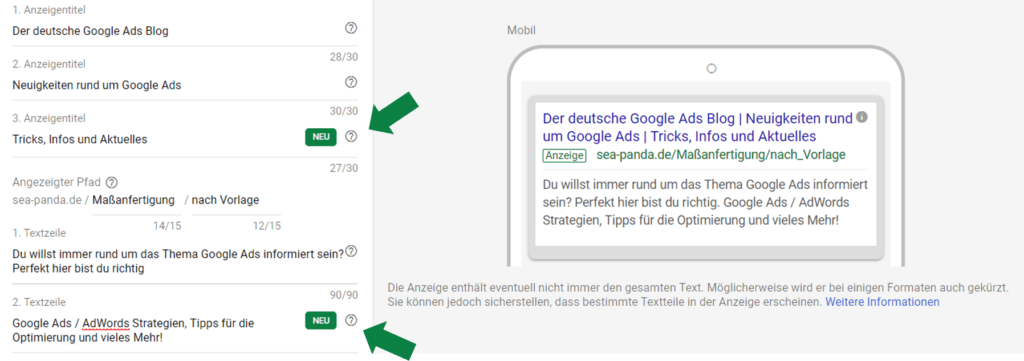Edit headline 'Tricks, Infos und Aktuelles'
The width and height of the screenshot is (1024, 361).
tap(80, 139)
